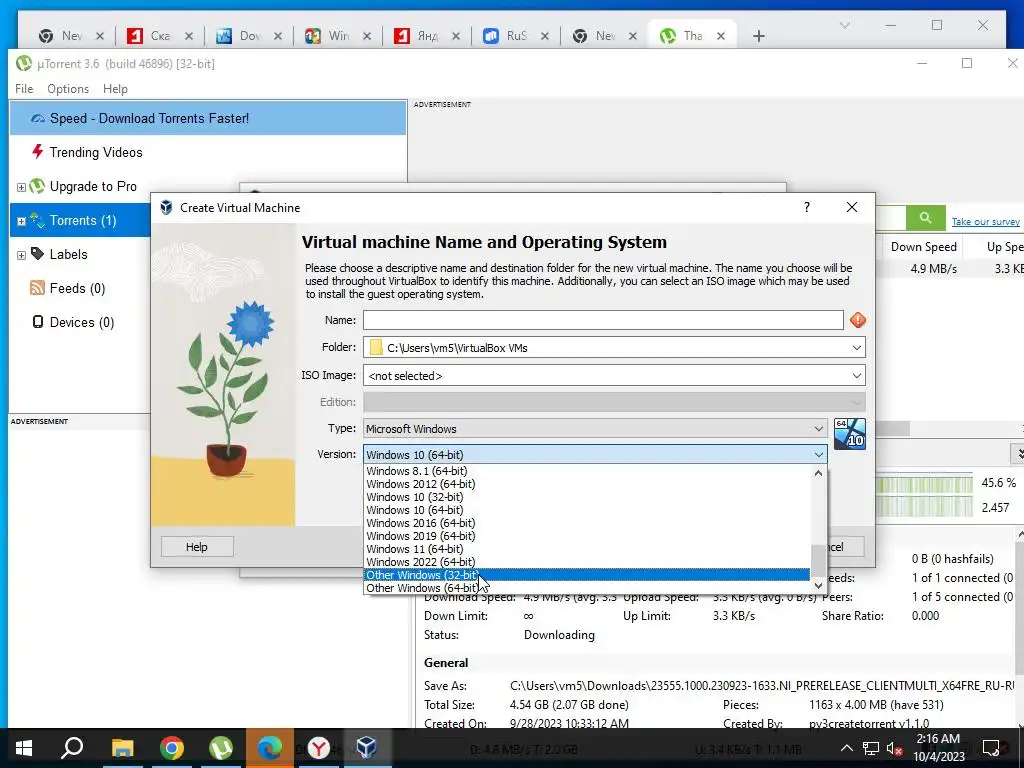Screen dimensions: 1024x768
Task: Click the name error warning icon
Action: coord(857,320)
